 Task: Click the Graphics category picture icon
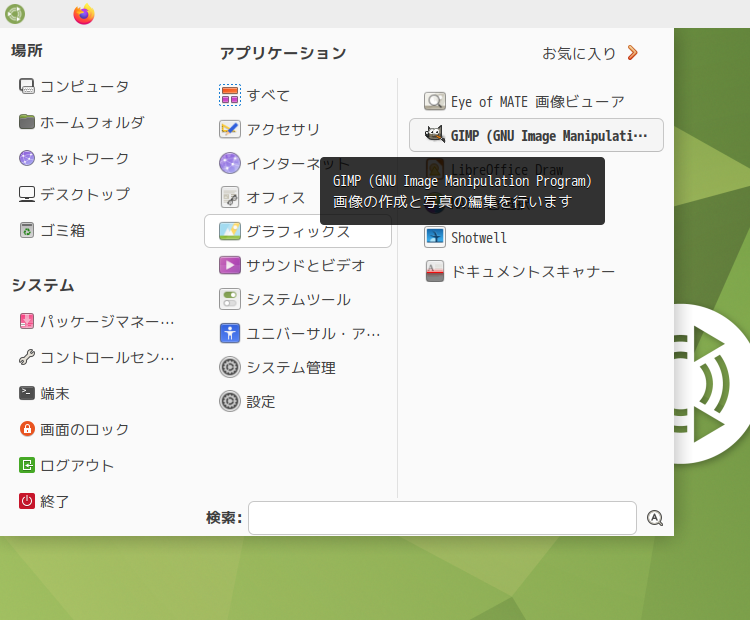click(x=230, y=231)
